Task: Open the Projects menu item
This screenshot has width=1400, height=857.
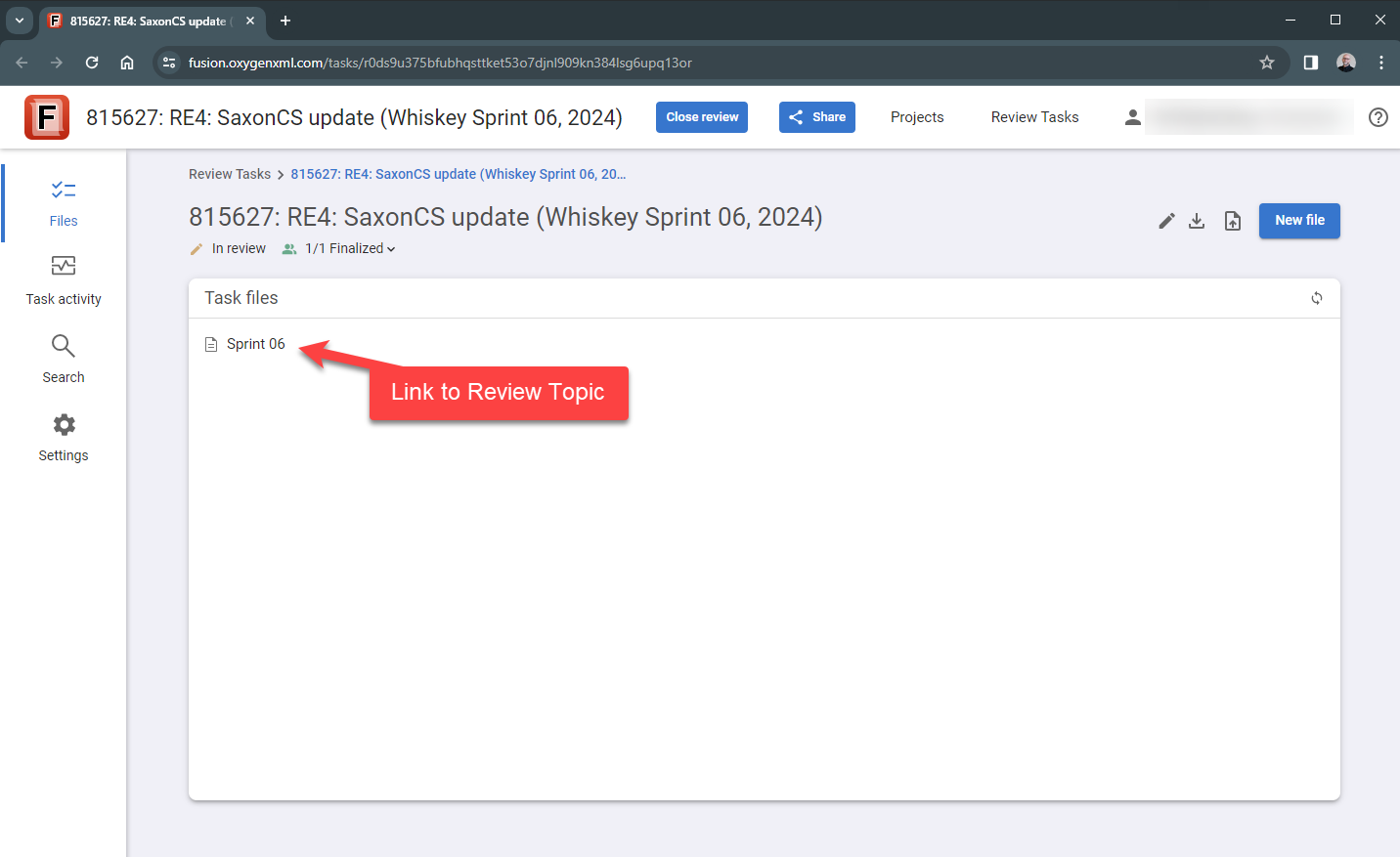Action: [x=917, y=117]
